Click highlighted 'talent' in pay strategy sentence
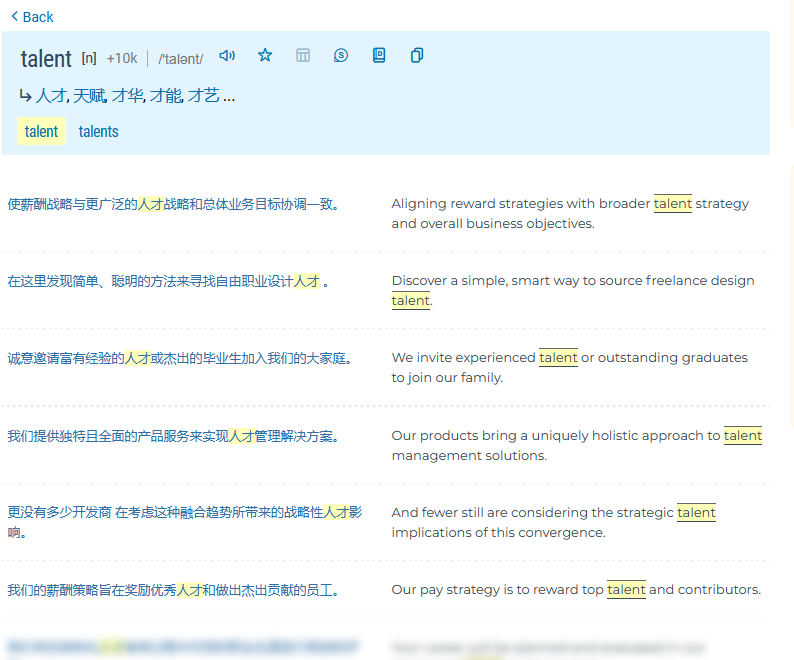The height and width of the screenshot is (660, 794). coord(626,590)
